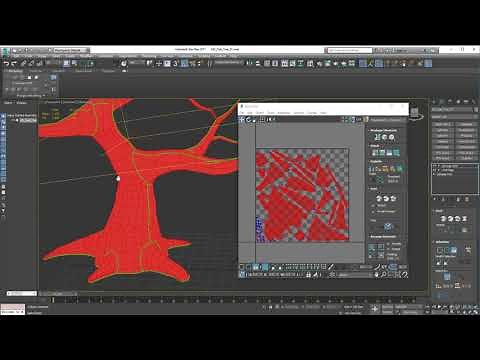Open the Selected key filter dropdown
This screenshot has width=480, height=360.
point(408,307)
